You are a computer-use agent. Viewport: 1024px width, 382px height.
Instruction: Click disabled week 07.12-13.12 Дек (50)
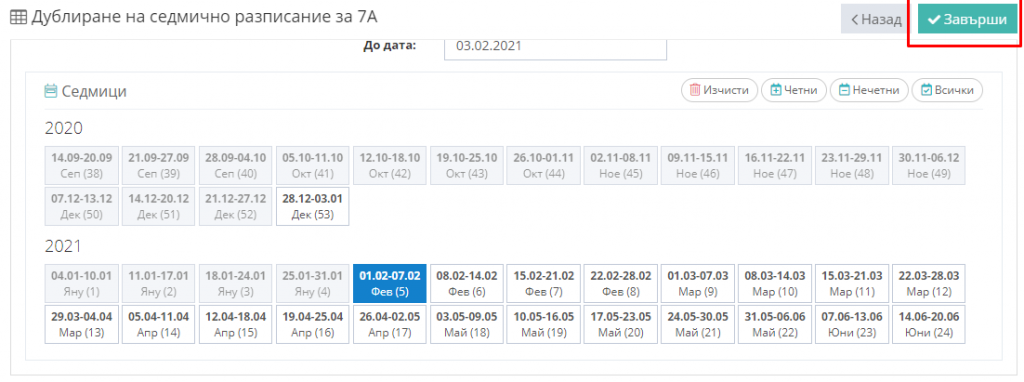coord(81,206)
